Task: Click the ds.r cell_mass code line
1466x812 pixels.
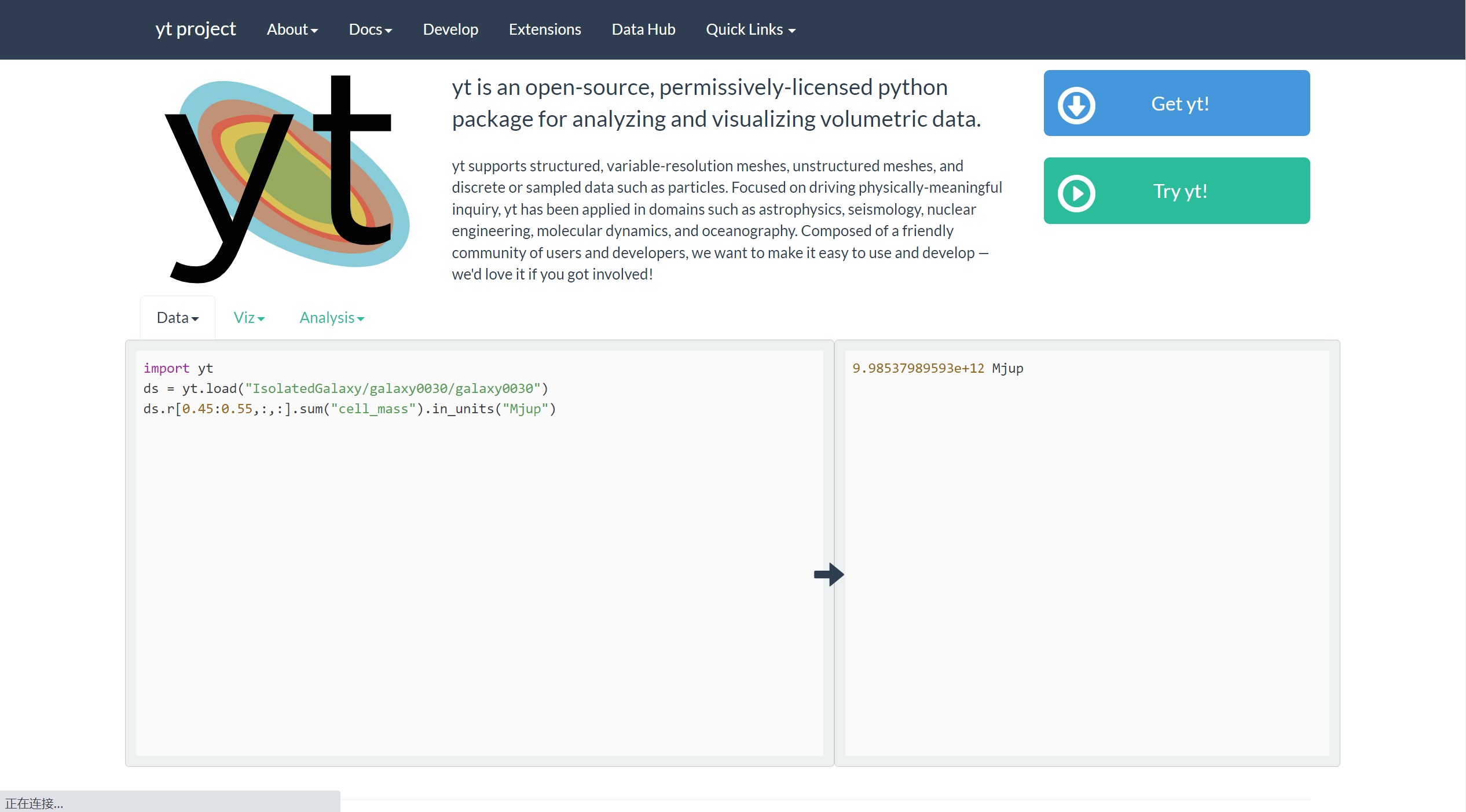Action: [x=349, y=409]
